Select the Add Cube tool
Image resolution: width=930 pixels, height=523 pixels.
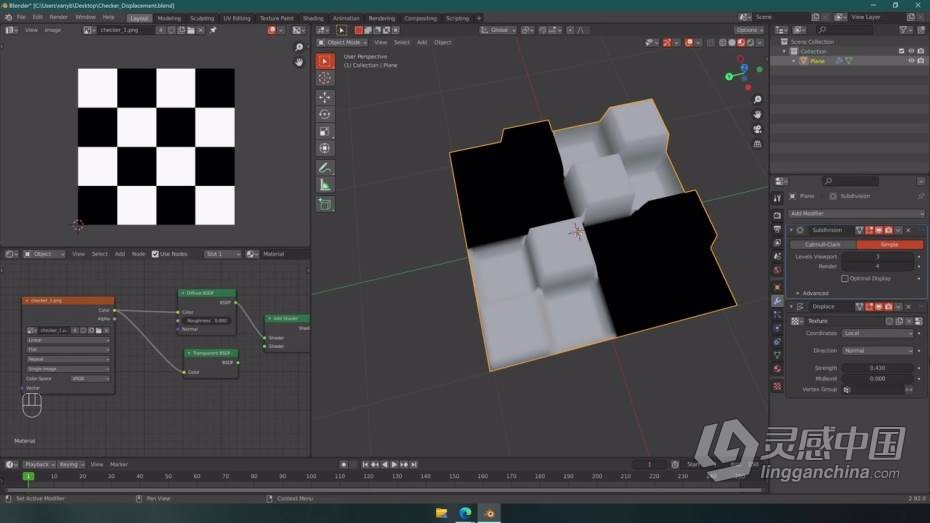(x=325, y=205)
